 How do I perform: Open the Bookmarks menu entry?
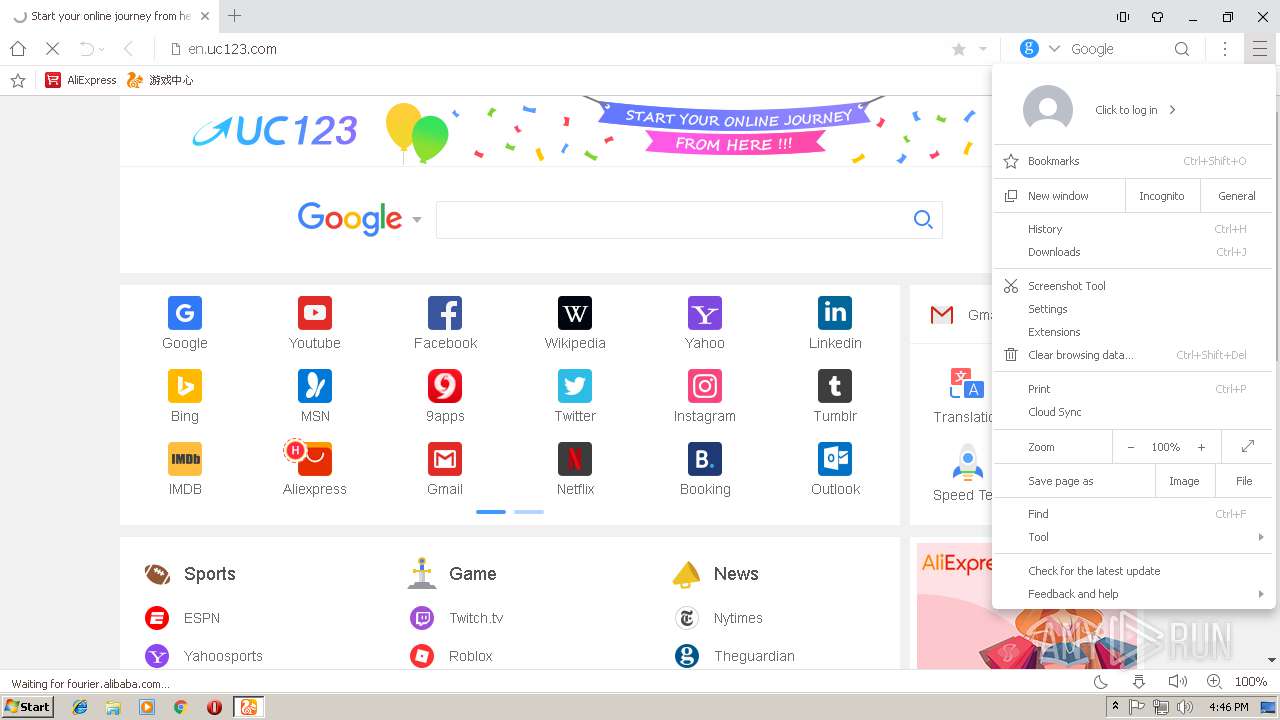click(x=1134, y=161)
